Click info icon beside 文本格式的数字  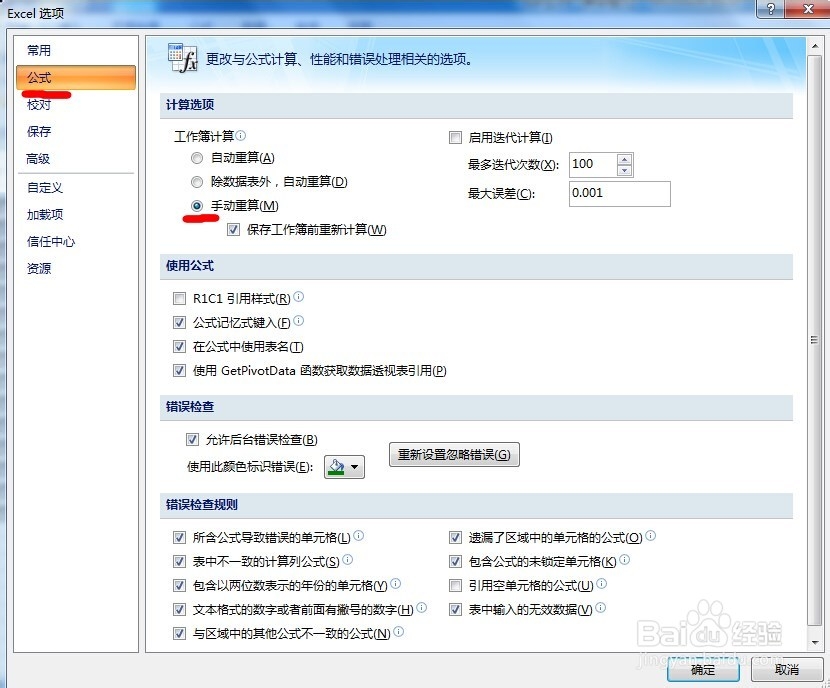pos(421,608)
